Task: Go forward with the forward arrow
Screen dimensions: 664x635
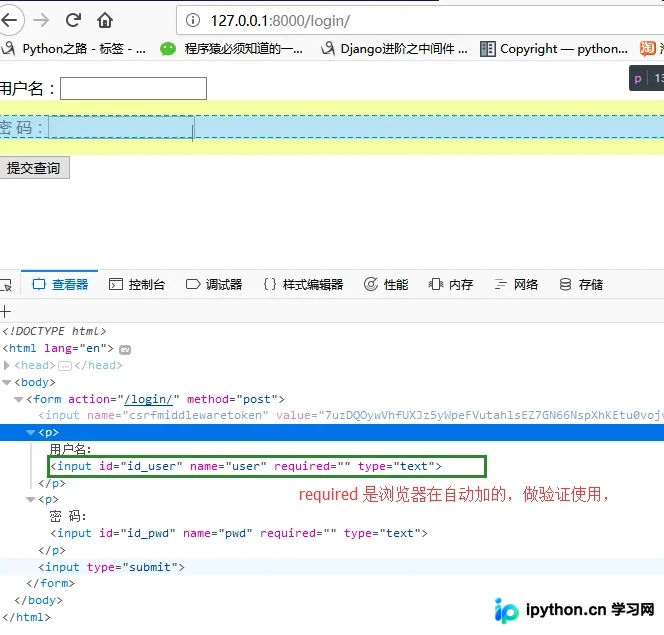Action: (41, 20)
